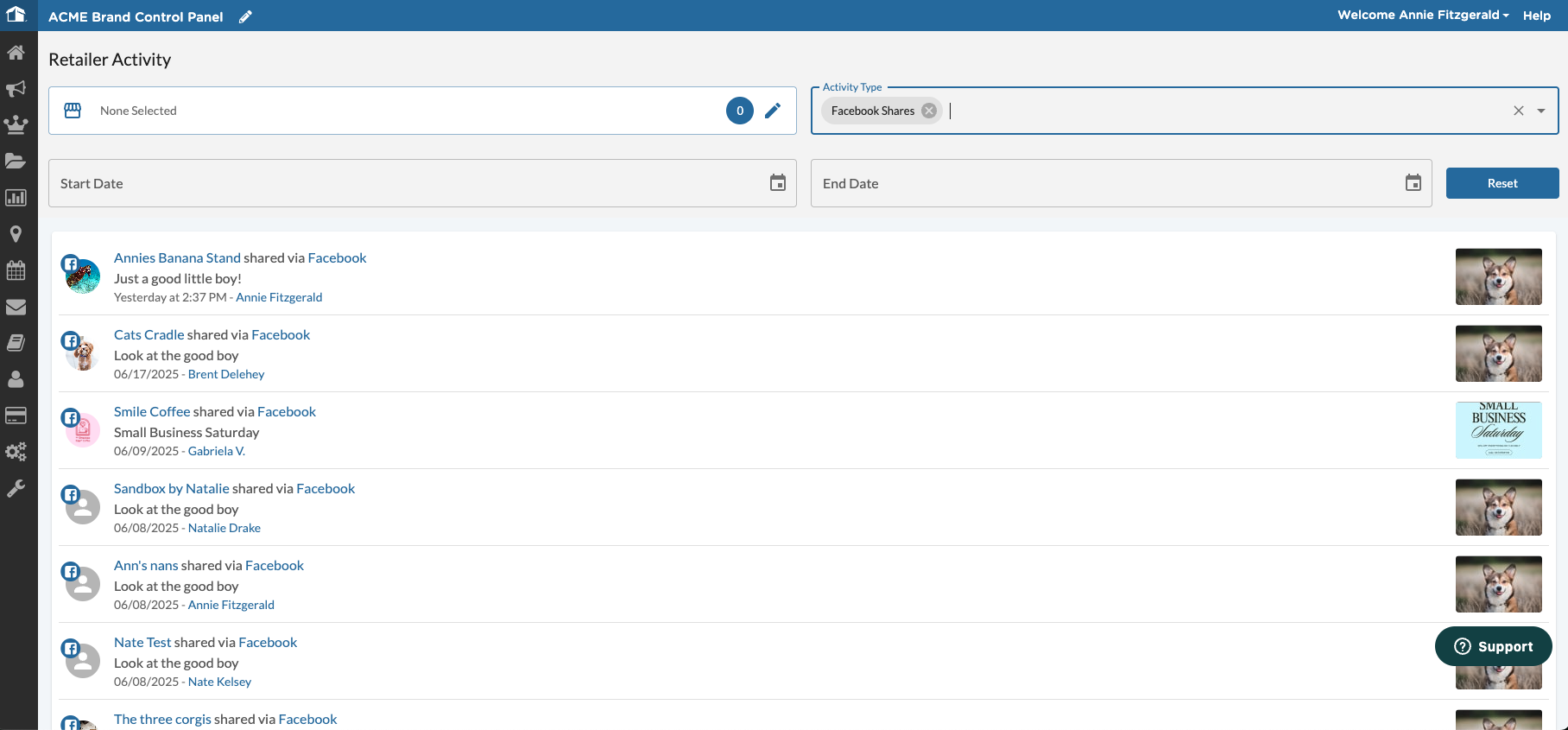View corgi thumbnail for Sandbox by Natalie share
This screenshot has width=1568, height=730.
[x=1499, y=507]
